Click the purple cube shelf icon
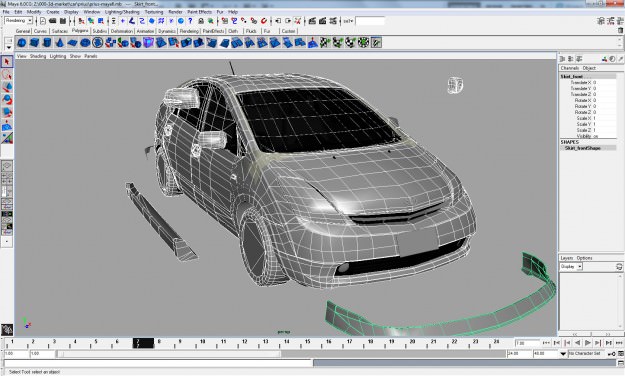 pyautogui.click(x=148, y=42)
